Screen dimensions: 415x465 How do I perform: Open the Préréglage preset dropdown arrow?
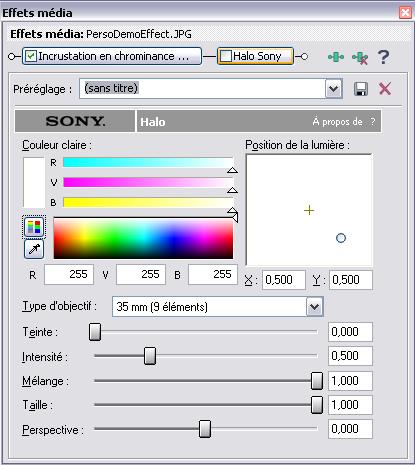(x=333, y=89)
